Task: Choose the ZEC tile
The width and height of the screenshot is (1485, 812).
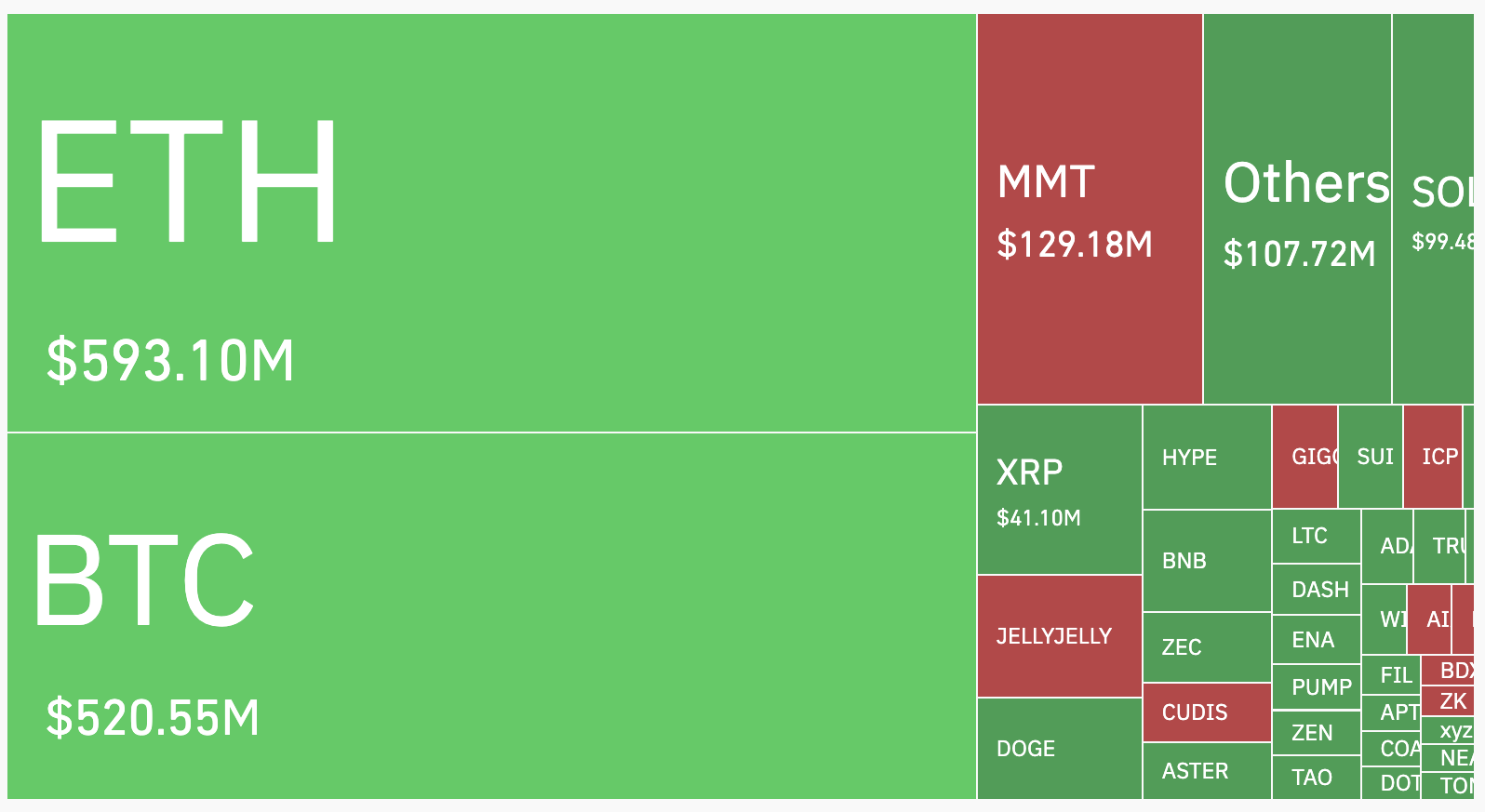Action: (1207, 647)
